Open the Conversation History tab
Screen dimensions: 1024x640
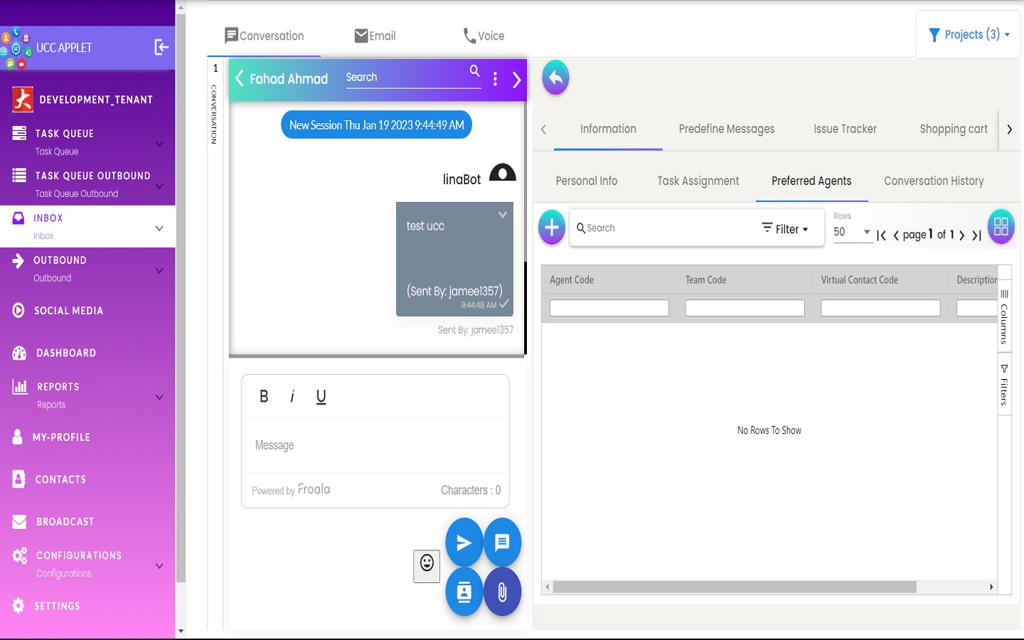coord(933,181)
